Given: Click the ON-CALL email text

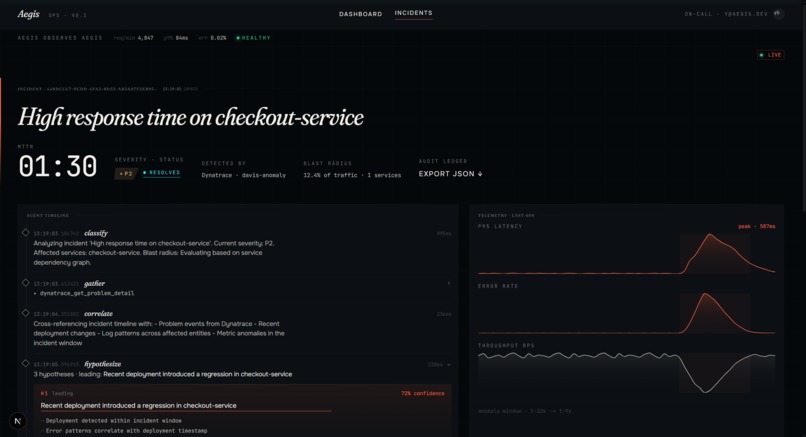Looking at the screenshot, I should [x=726, y=14].
